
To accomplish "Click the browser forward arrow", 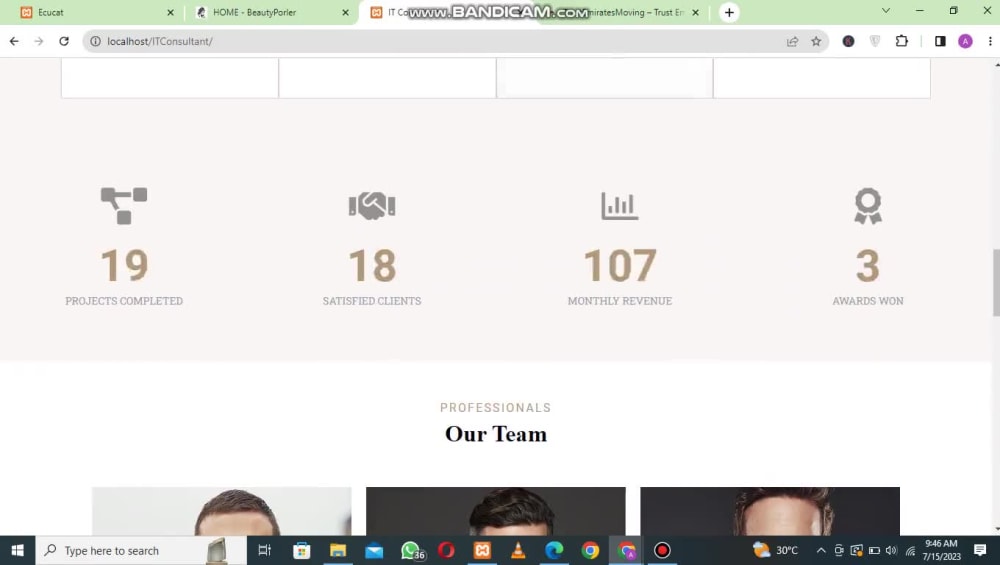I will tap(39, 41).
